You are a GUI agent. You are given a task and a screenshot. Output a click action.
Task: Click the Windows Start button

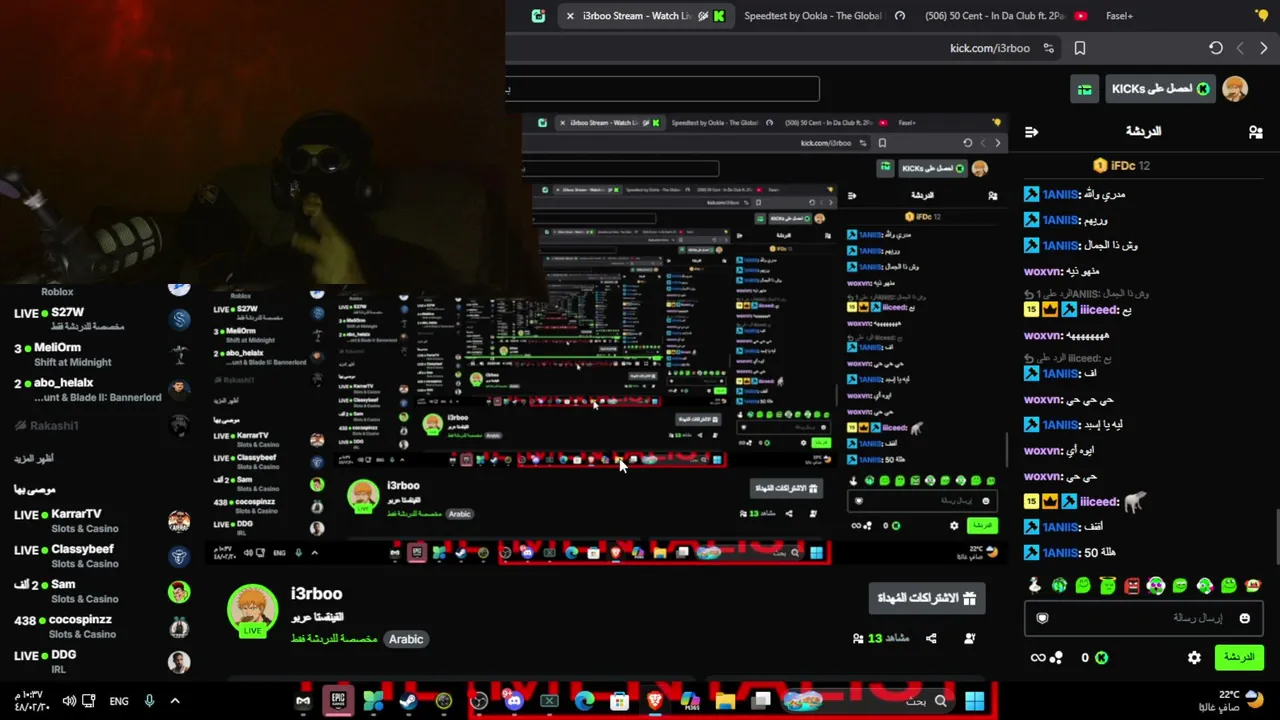[974, 701]
